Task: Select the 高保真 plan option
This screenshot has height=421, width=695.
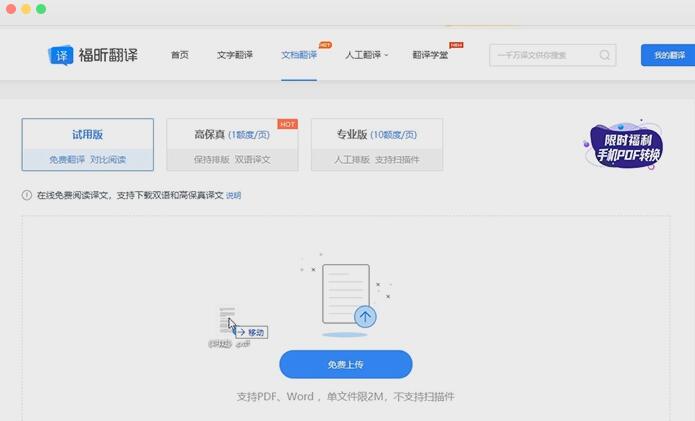Action: coord(232,144)
